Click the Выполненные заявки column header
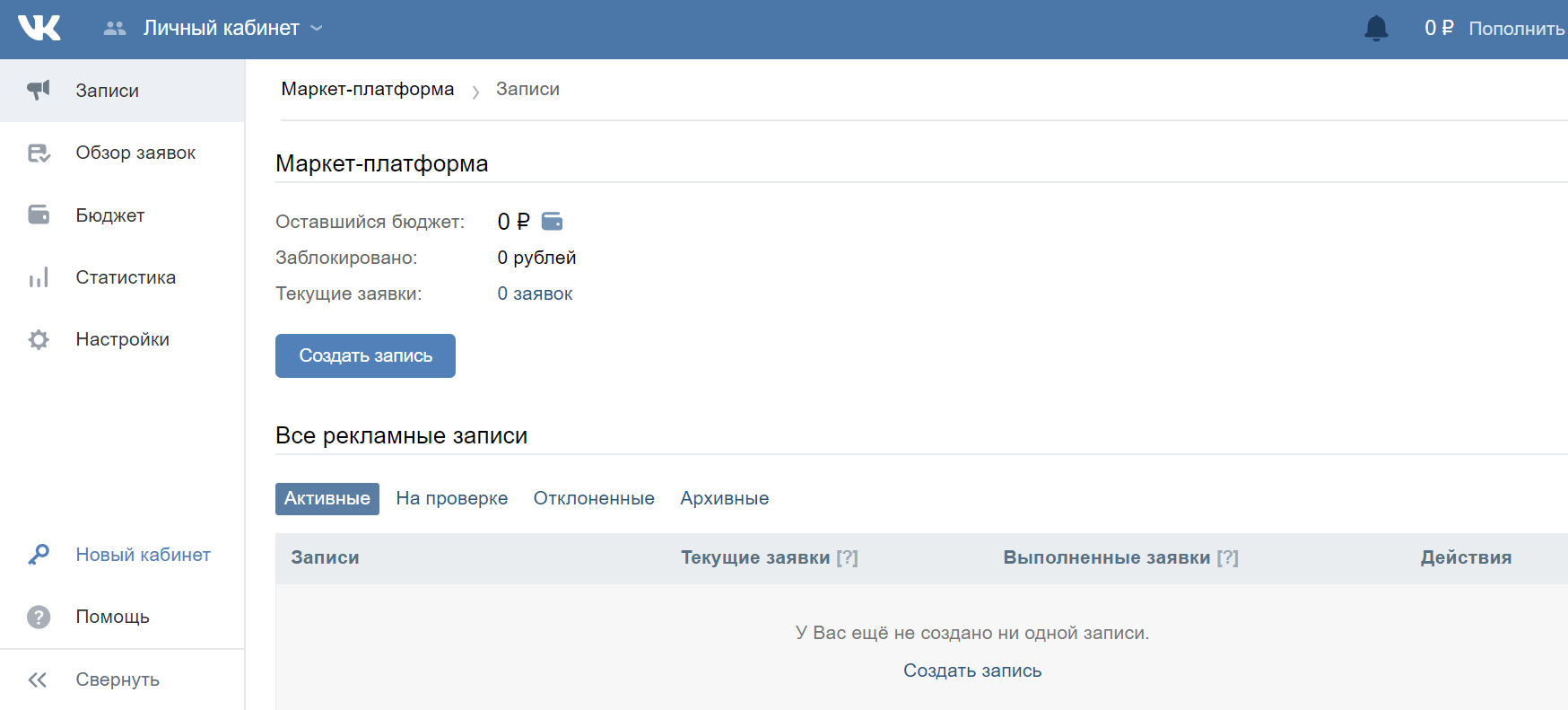The width and height of the screenshot is (1568, 710). 1107,557
